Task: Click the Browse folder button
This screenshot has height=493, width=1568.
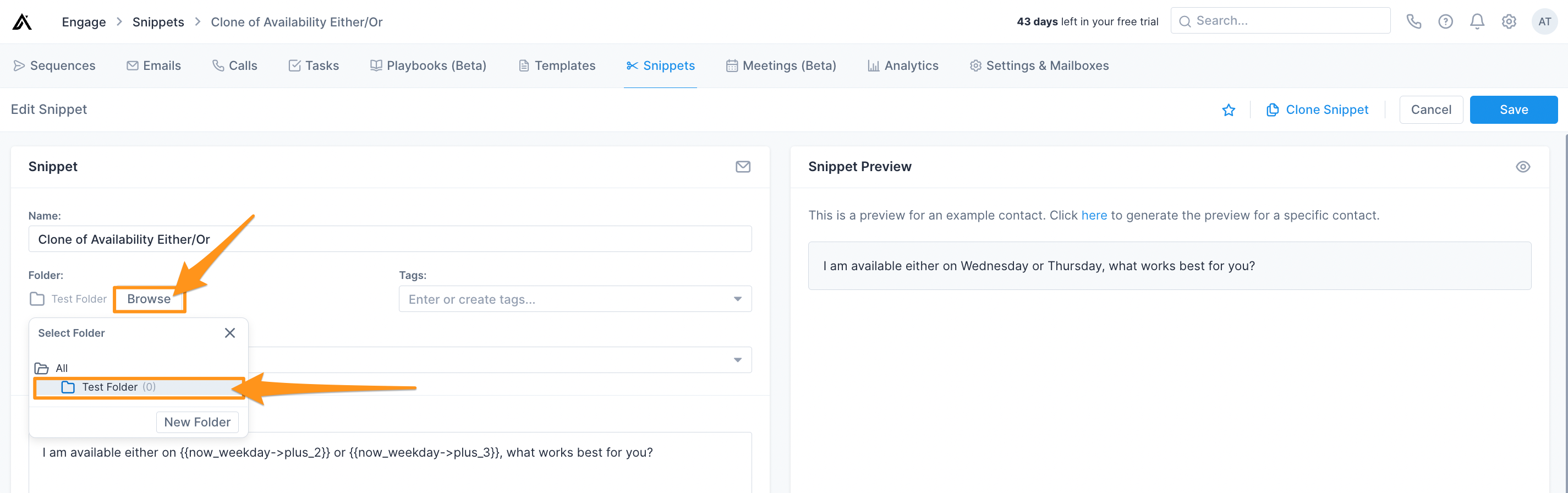Action: [149, 299]
